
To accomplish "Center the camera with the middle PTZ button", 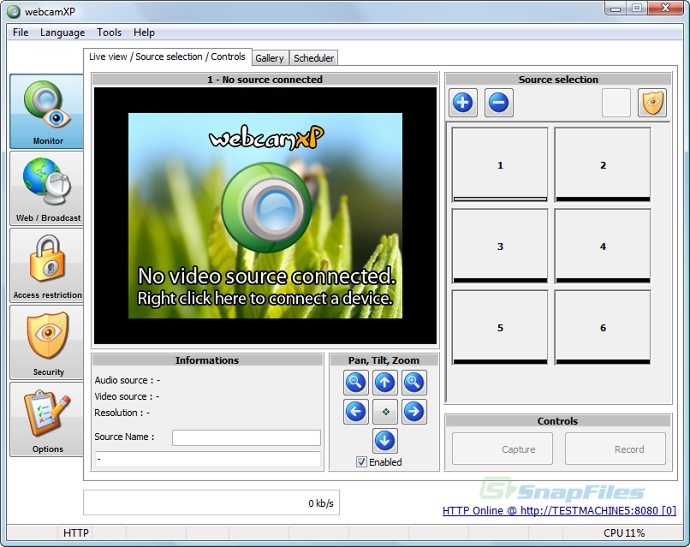I will (x=385, y=411).
